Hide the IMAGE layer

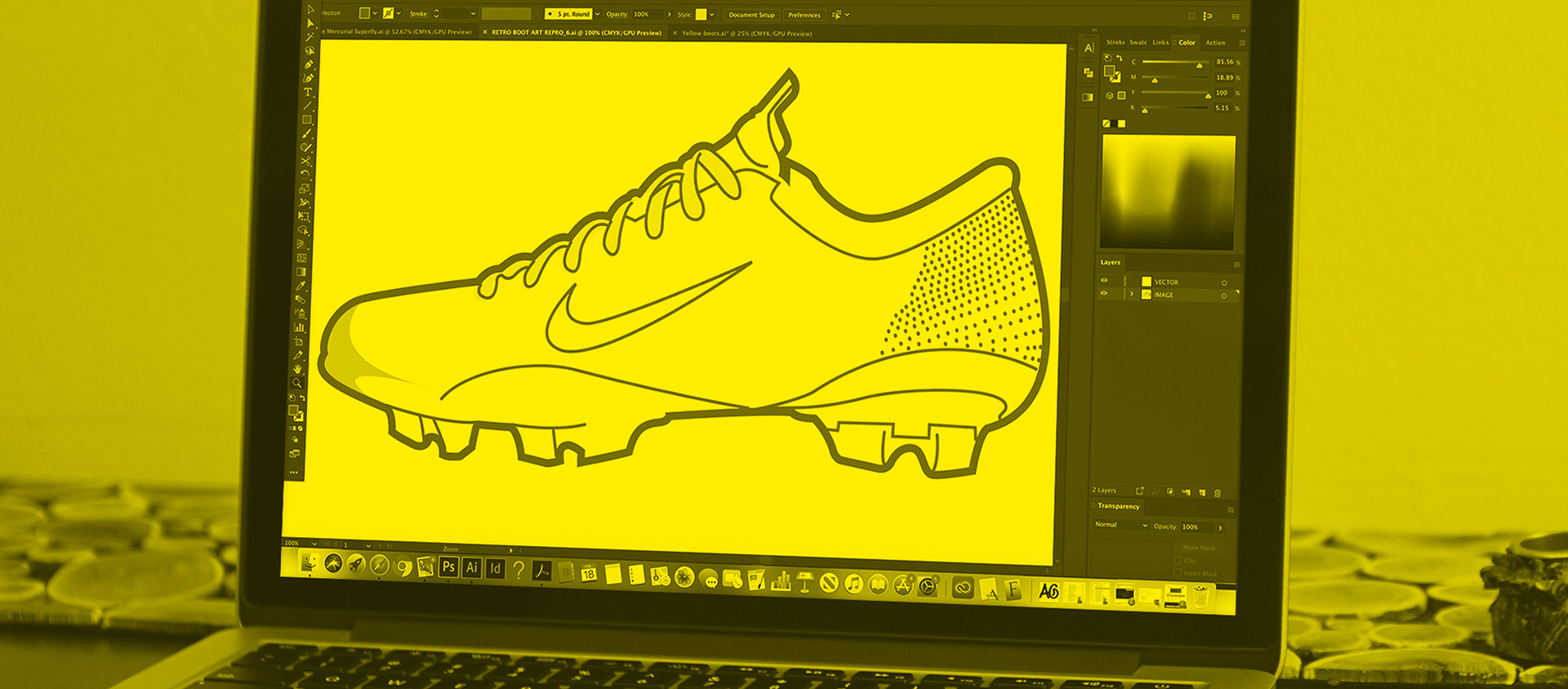[1104, 293]
